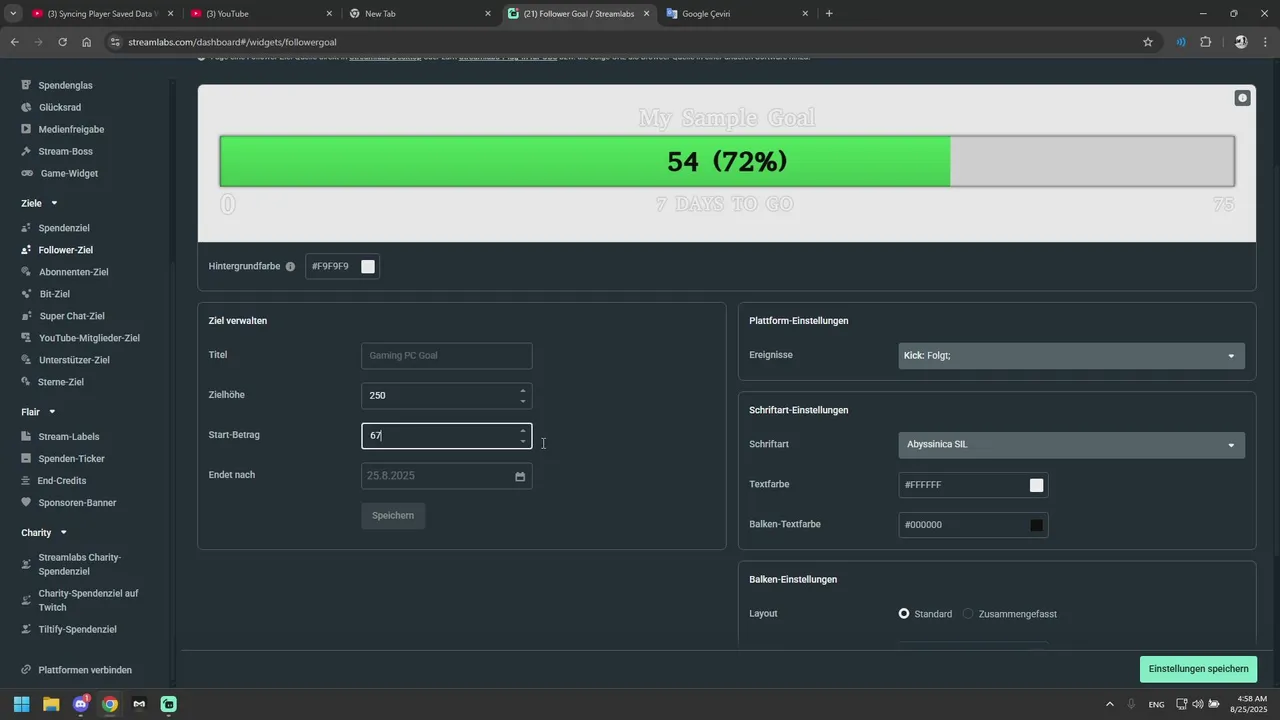Open the Ereignisse dropdown
Screen dimensions: 1280x720
pos(1071,355)
